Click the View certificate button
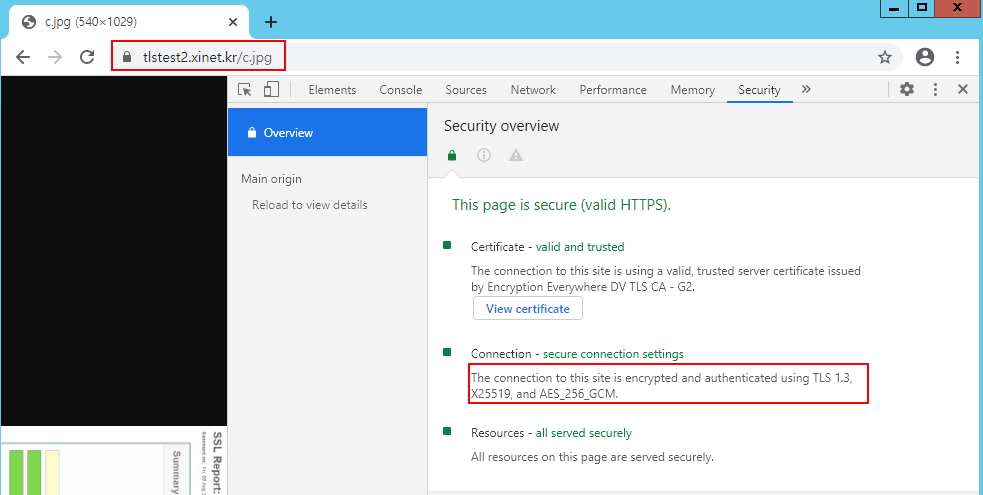This screenshot has width=983, height=495. coord(527,309)
